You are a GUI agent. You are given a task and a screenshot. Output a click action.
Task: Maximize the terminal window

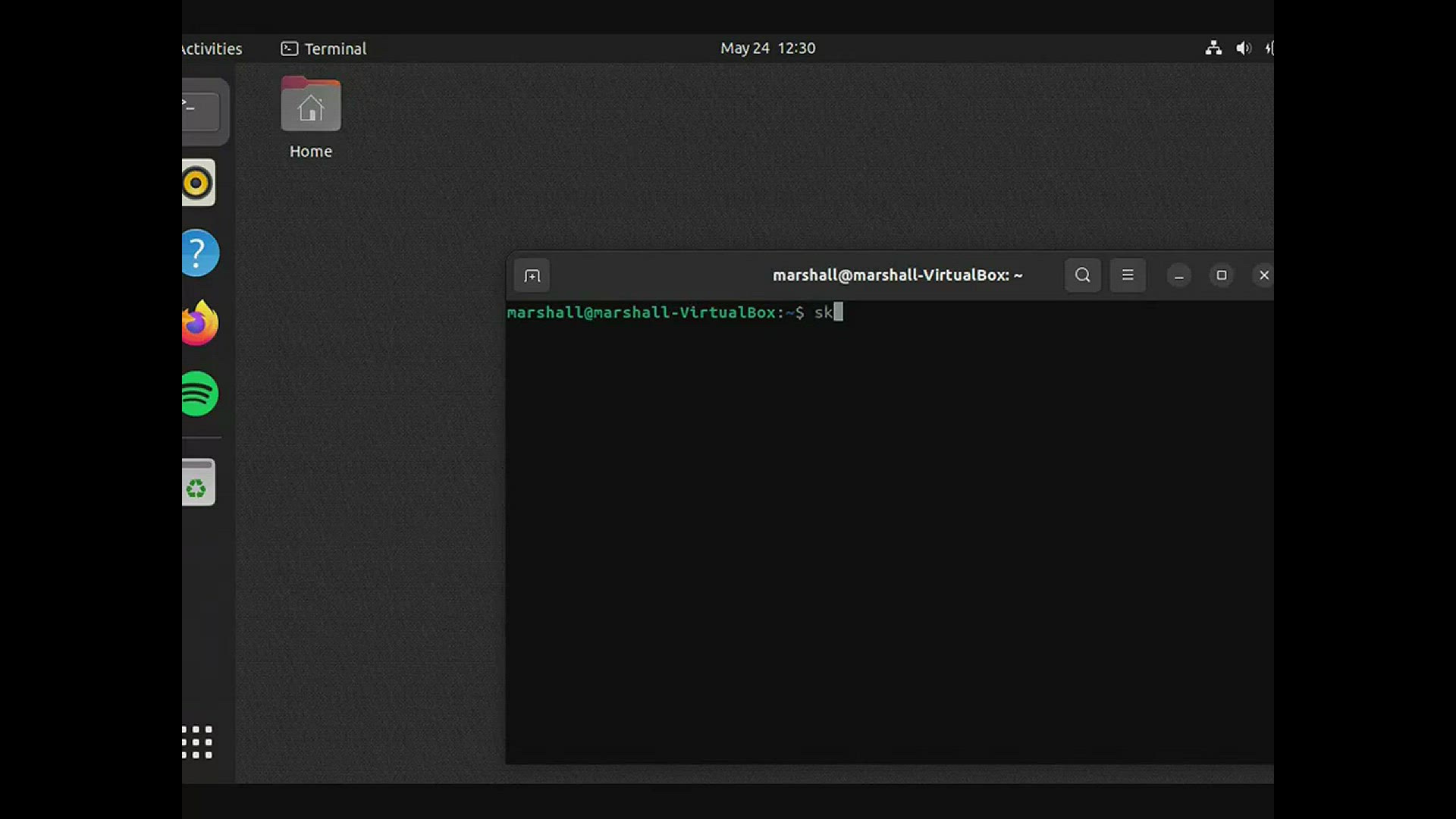point(1221,275)
